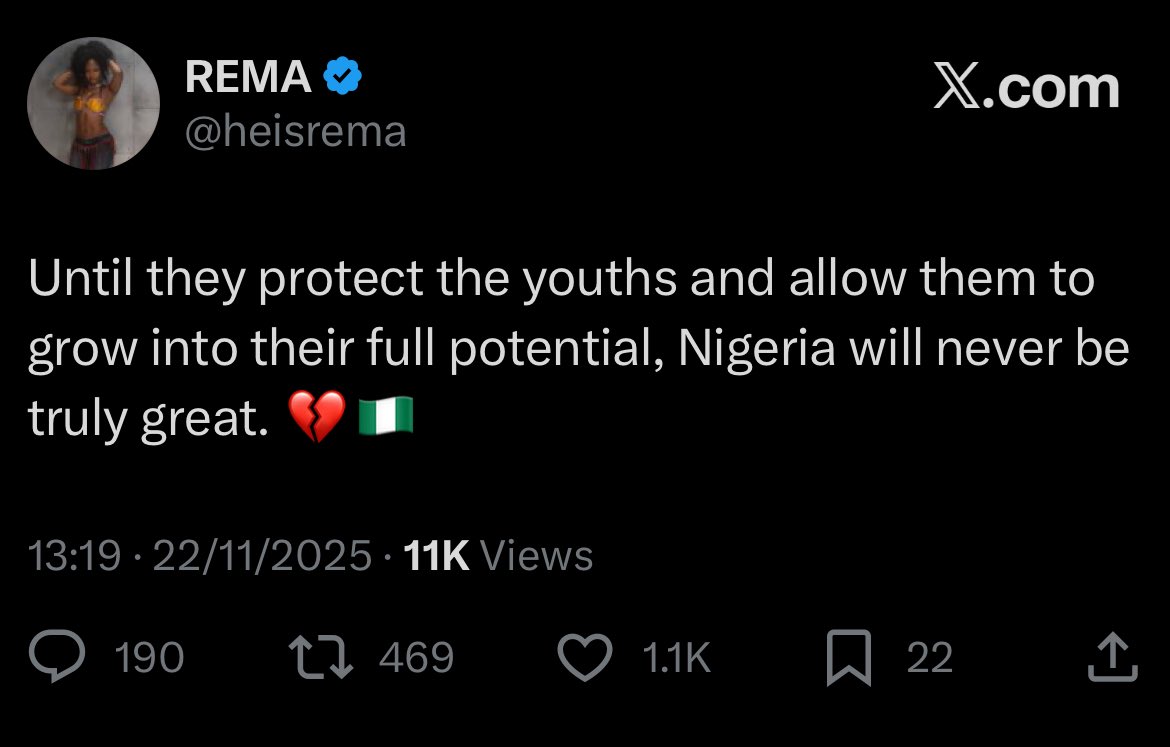1170x747 pixels.
Task: Like the tweet with the heart icon
Action: tap(584, 657)
